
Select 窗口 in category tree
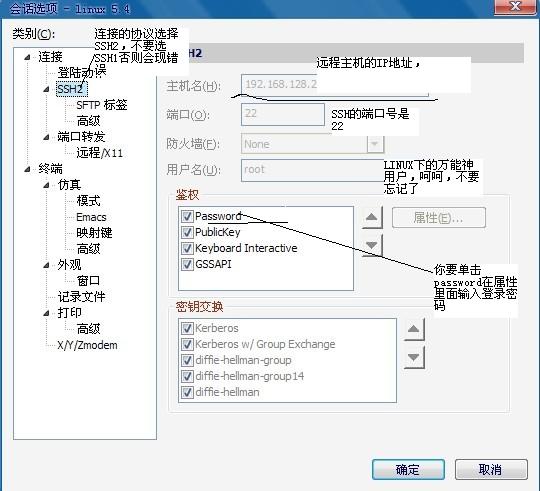(89, 281)
